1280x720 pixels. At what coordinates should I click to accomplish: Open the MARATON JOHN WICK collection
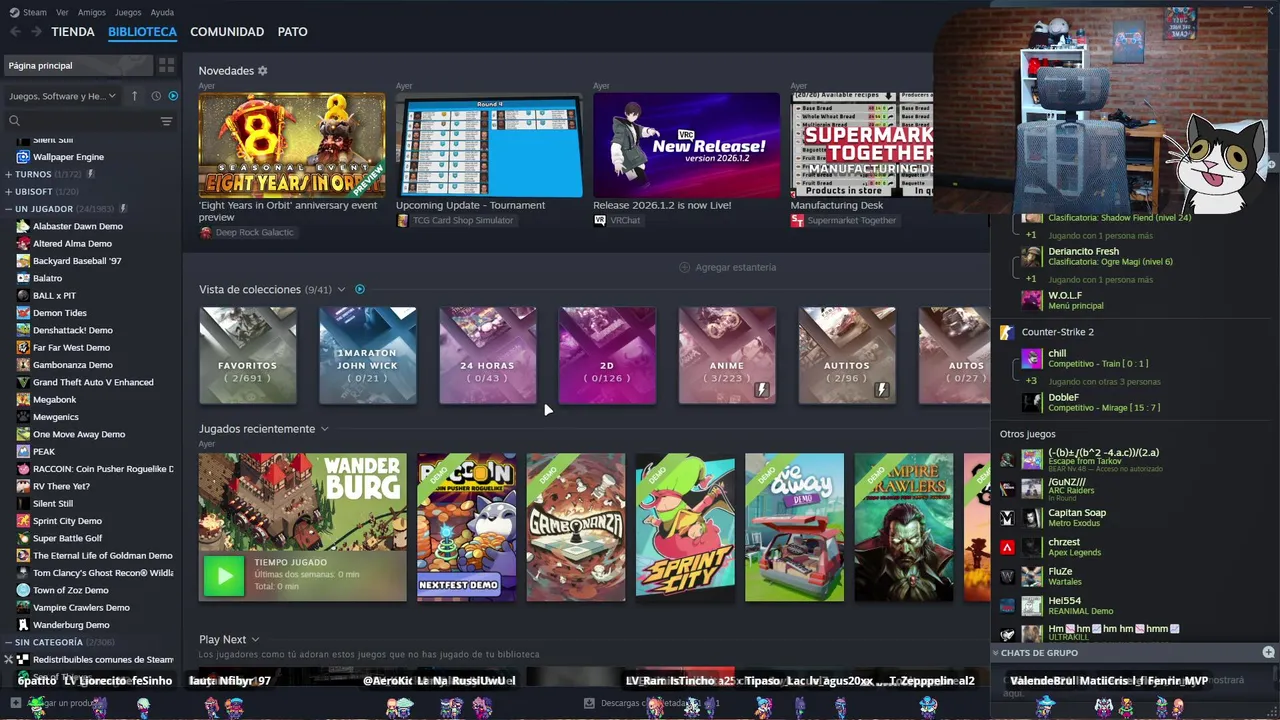point(367,355)
